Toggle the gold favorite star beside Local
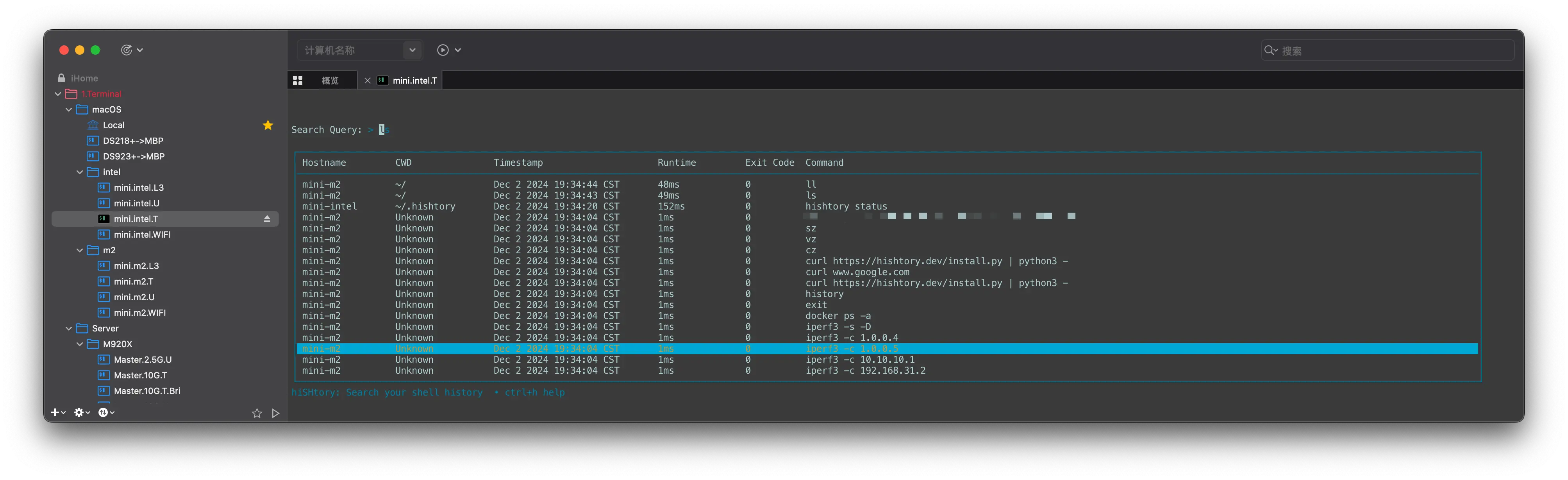This screenshot has height=480, width=1568. [268, 125]
